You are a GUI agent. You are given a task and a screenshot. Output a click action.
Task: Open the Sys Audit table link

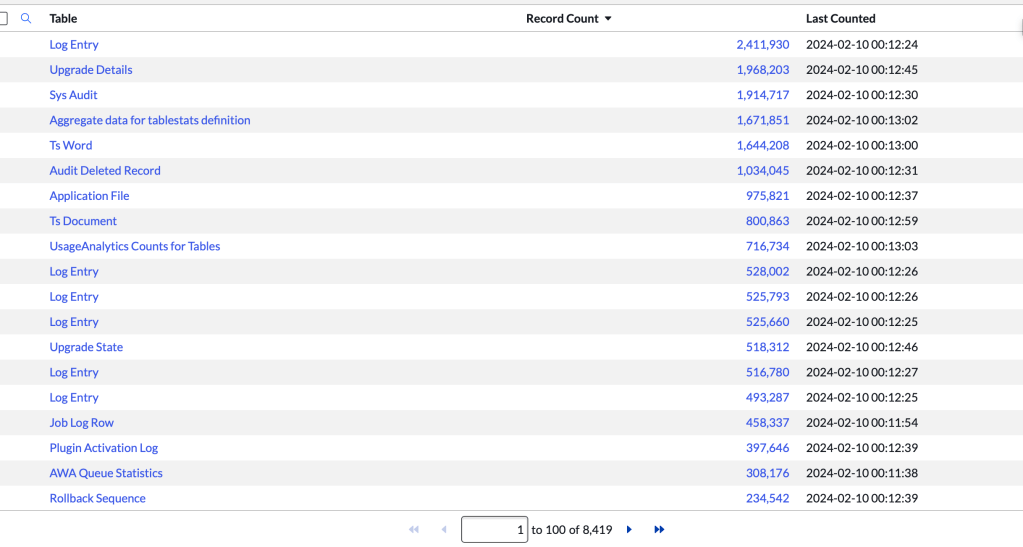(74, 95)
